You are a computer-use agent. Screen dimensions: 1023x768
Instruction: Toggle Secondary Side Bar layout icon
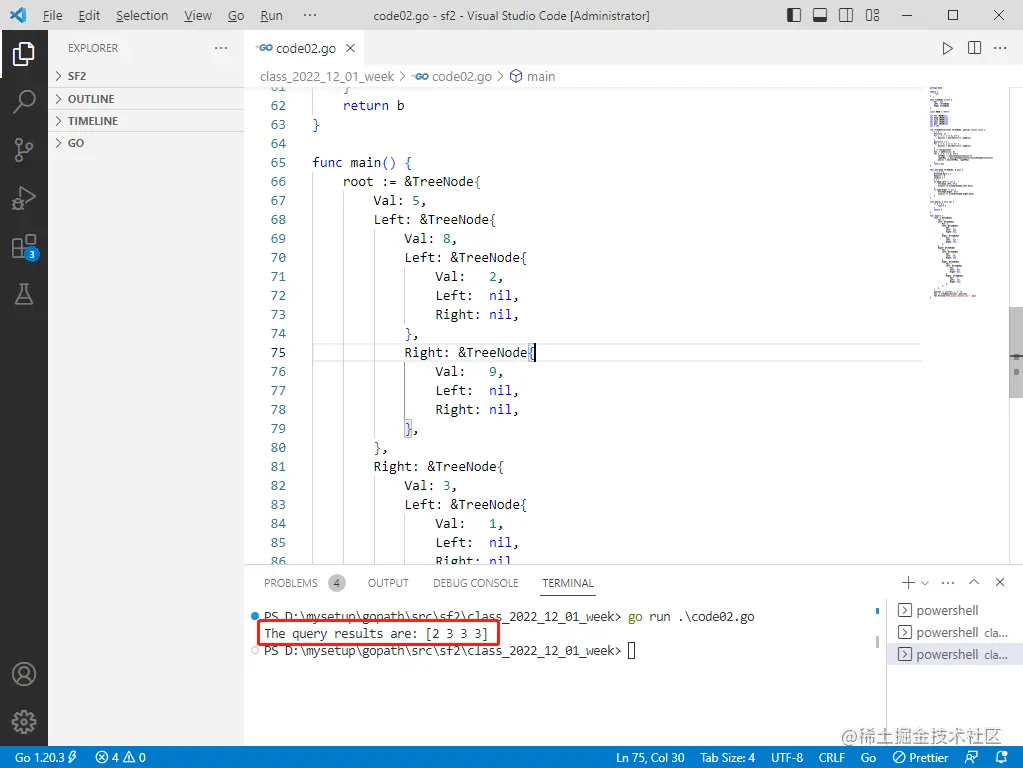click(x=846, y=15)
